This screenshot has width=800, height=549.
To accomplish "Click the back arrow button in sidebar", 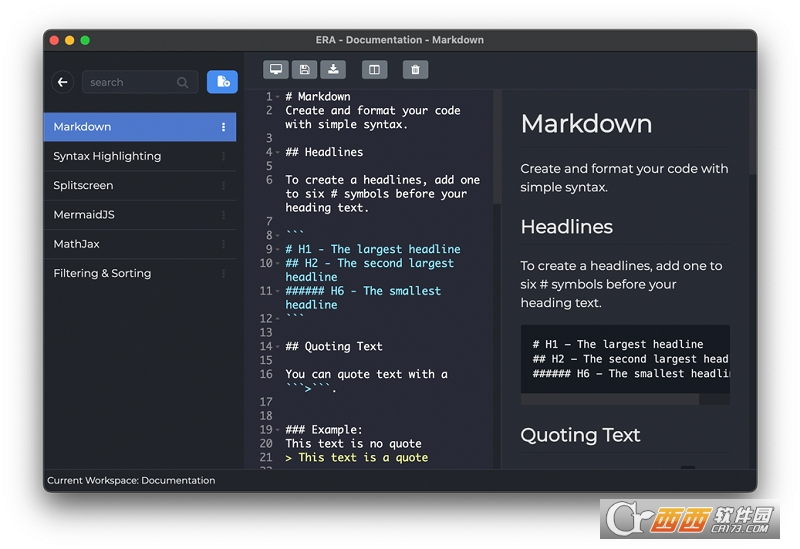I will [x=63, y=82].
